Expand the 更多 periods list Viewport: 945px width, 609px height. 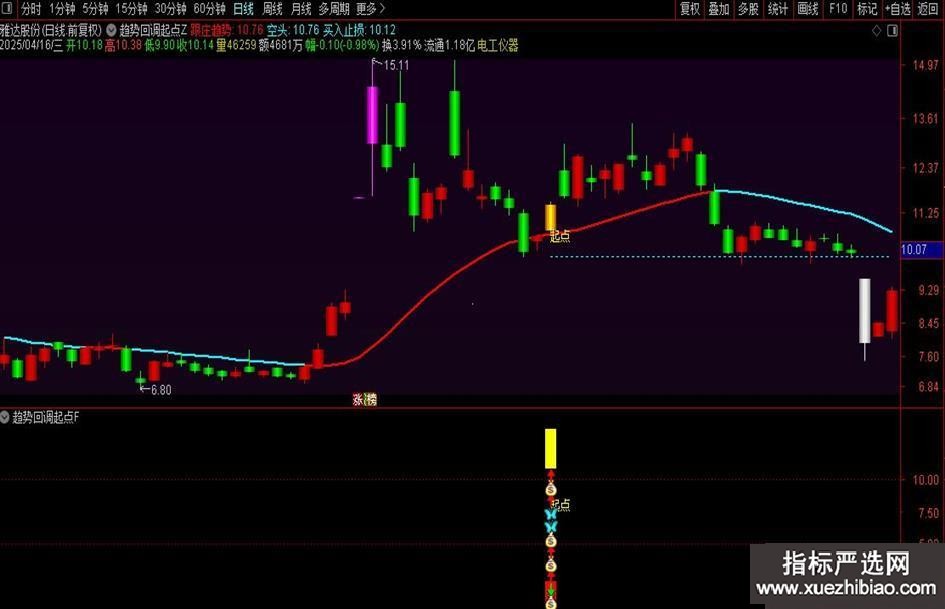[370, 9]
